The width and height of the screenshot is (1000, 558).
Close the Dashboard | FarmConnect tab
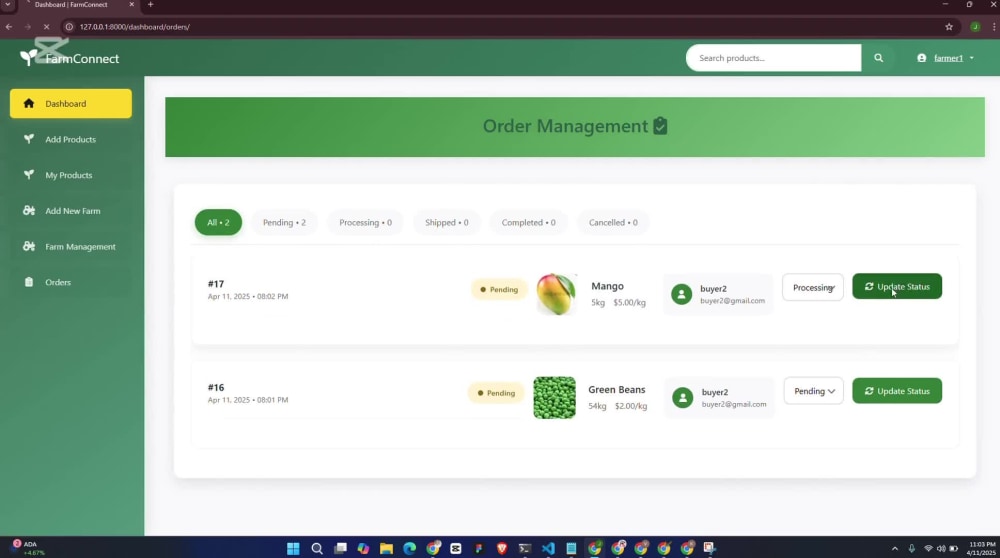pyautogui.click(x=131, y=4)
